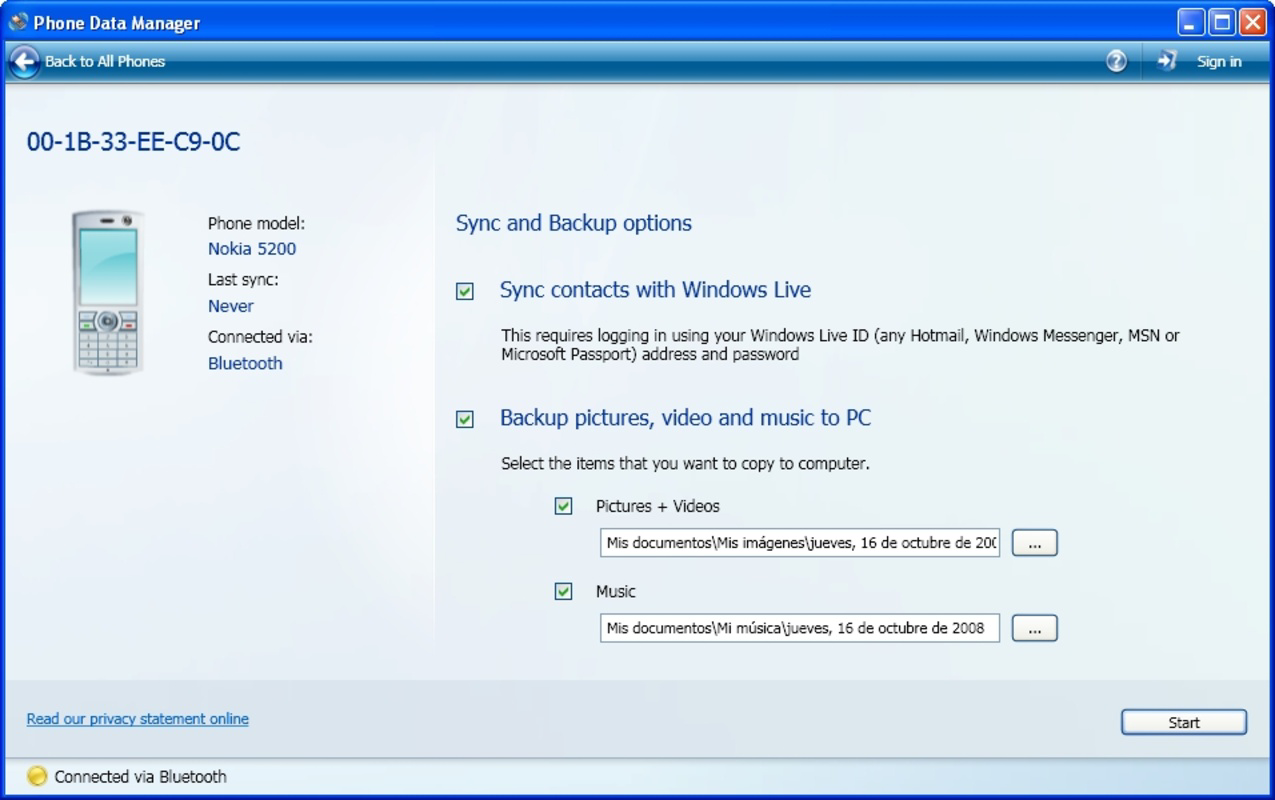Screen dimensions: 1275x800
Task: Select the Nokia 5200 phone model text
Action: pyautogui.click(x=252, y=249)
